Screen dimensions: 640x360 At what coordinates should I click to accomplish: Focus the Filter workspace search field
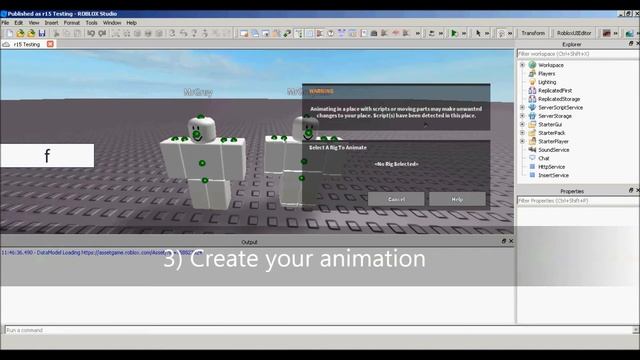click(x=578, y=54)
